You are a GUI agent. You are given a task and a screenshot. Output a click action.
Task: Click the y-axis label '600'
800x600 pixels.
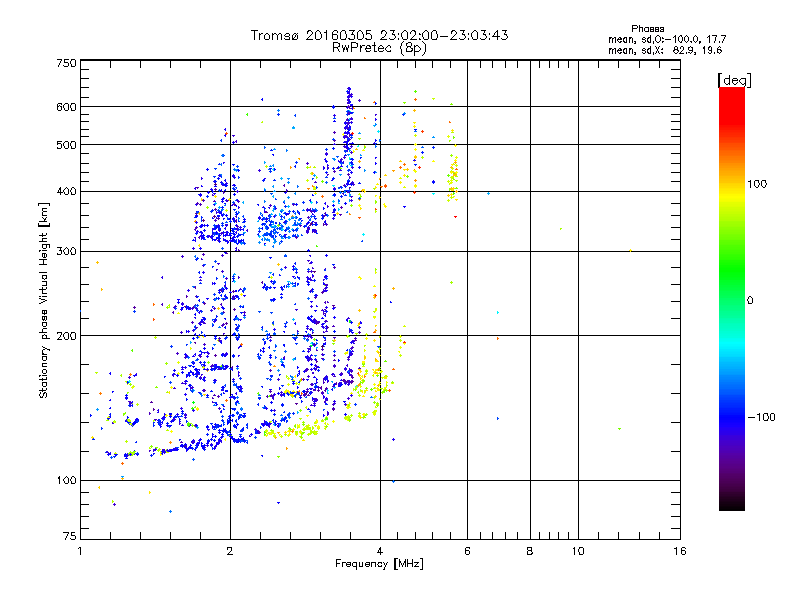(66, 107)
